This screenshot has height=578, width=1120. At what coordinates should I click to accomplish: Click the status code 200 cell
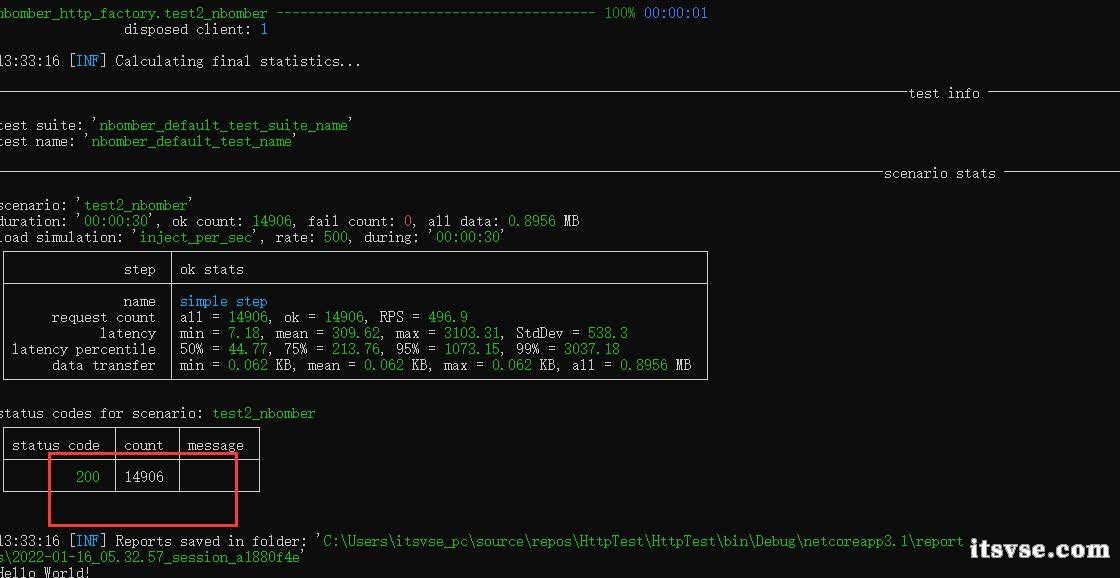(x=88, y=477)
